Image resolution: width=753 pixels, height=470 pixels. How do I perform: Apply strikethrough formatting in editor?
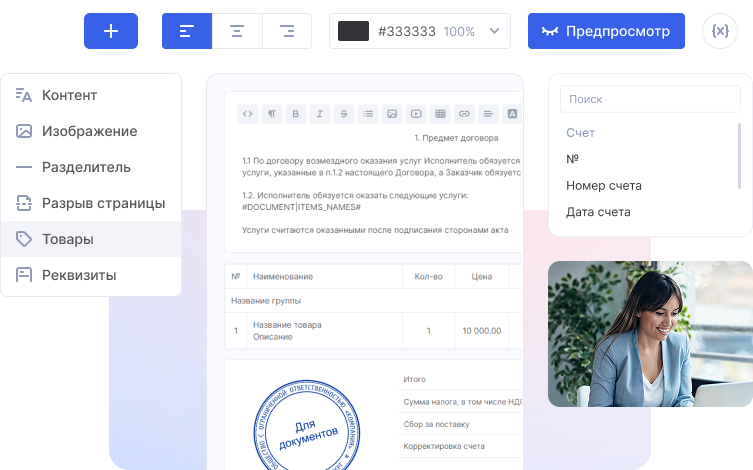pos(343,114)
